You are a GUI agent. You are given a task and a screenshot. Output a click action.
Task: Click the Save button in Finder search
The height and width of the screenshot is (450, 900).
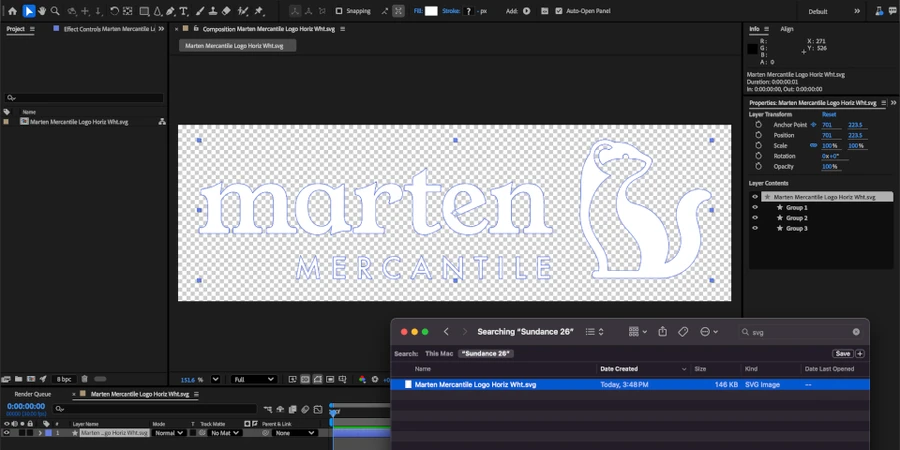coord(842,353)
